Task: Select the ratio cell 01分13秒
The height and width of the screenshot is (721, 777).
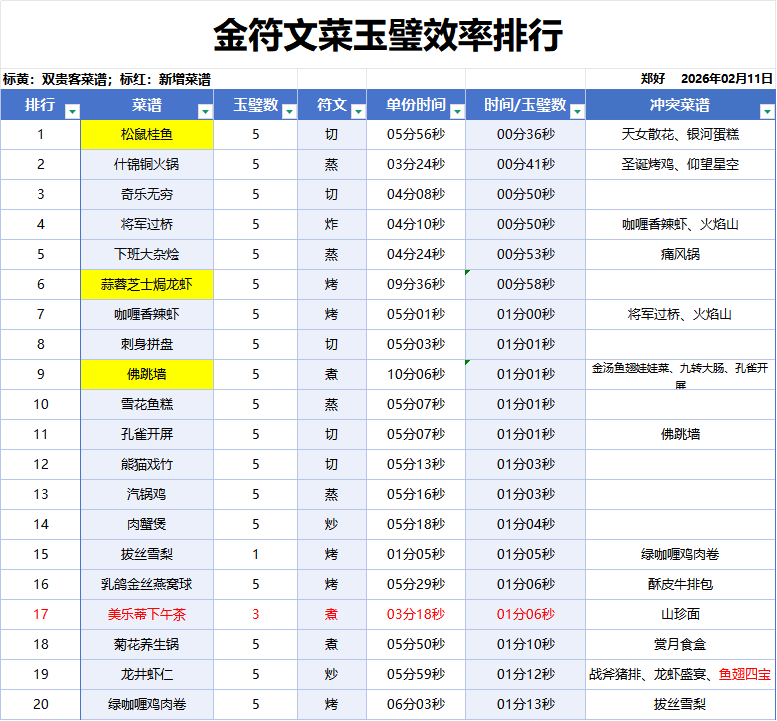Action: click(526, 704)
